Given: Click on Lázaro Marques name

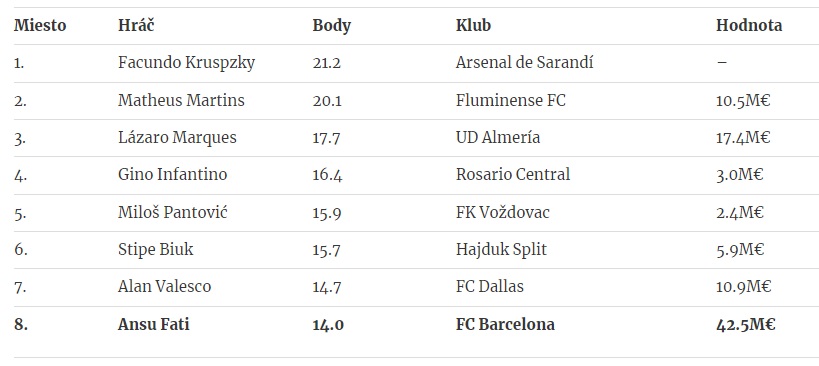Looking at the screenshot, I should click(x=177, y=137).
